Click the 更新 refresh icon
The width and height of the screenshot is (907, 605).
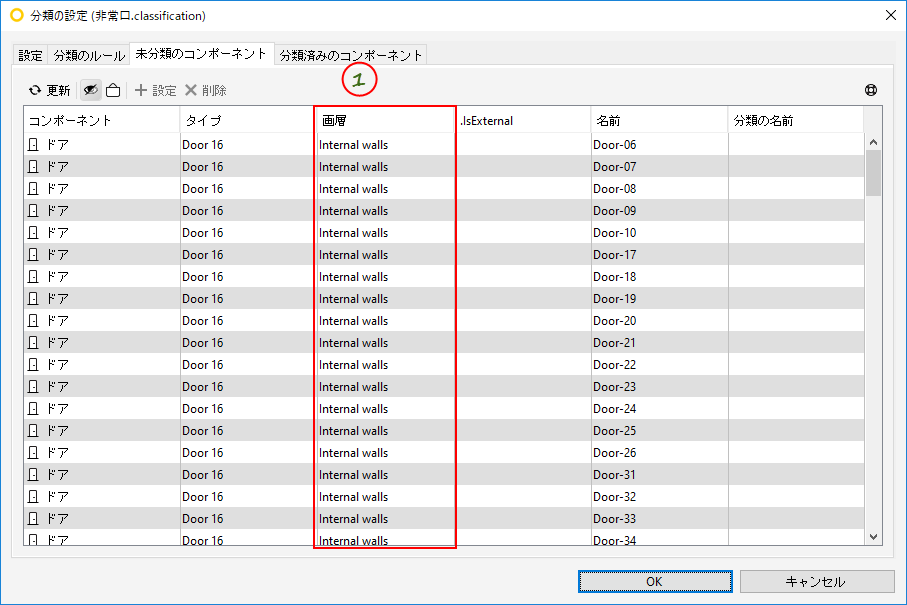pos(35,90)
